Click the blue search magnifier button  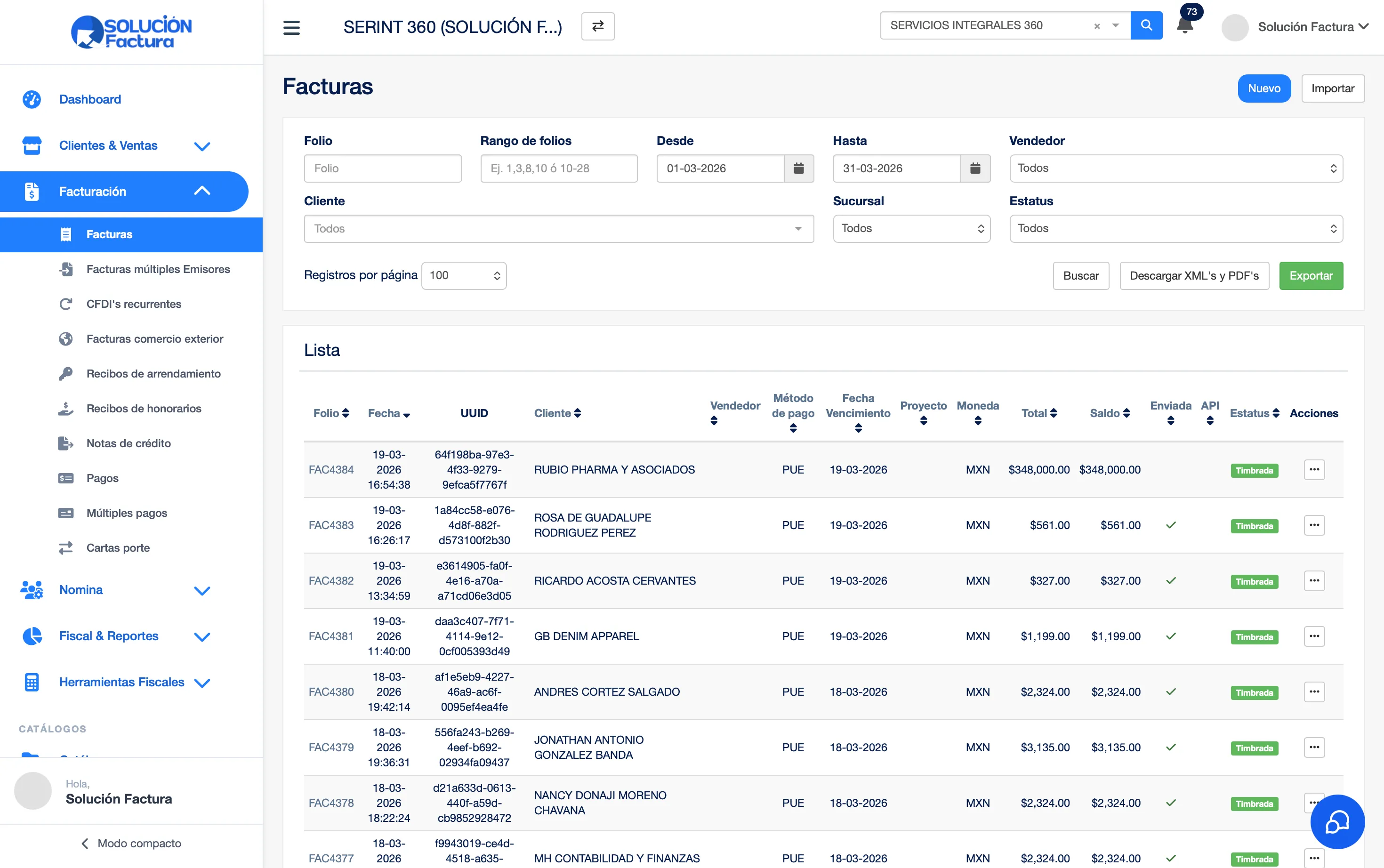point(1146,25)
